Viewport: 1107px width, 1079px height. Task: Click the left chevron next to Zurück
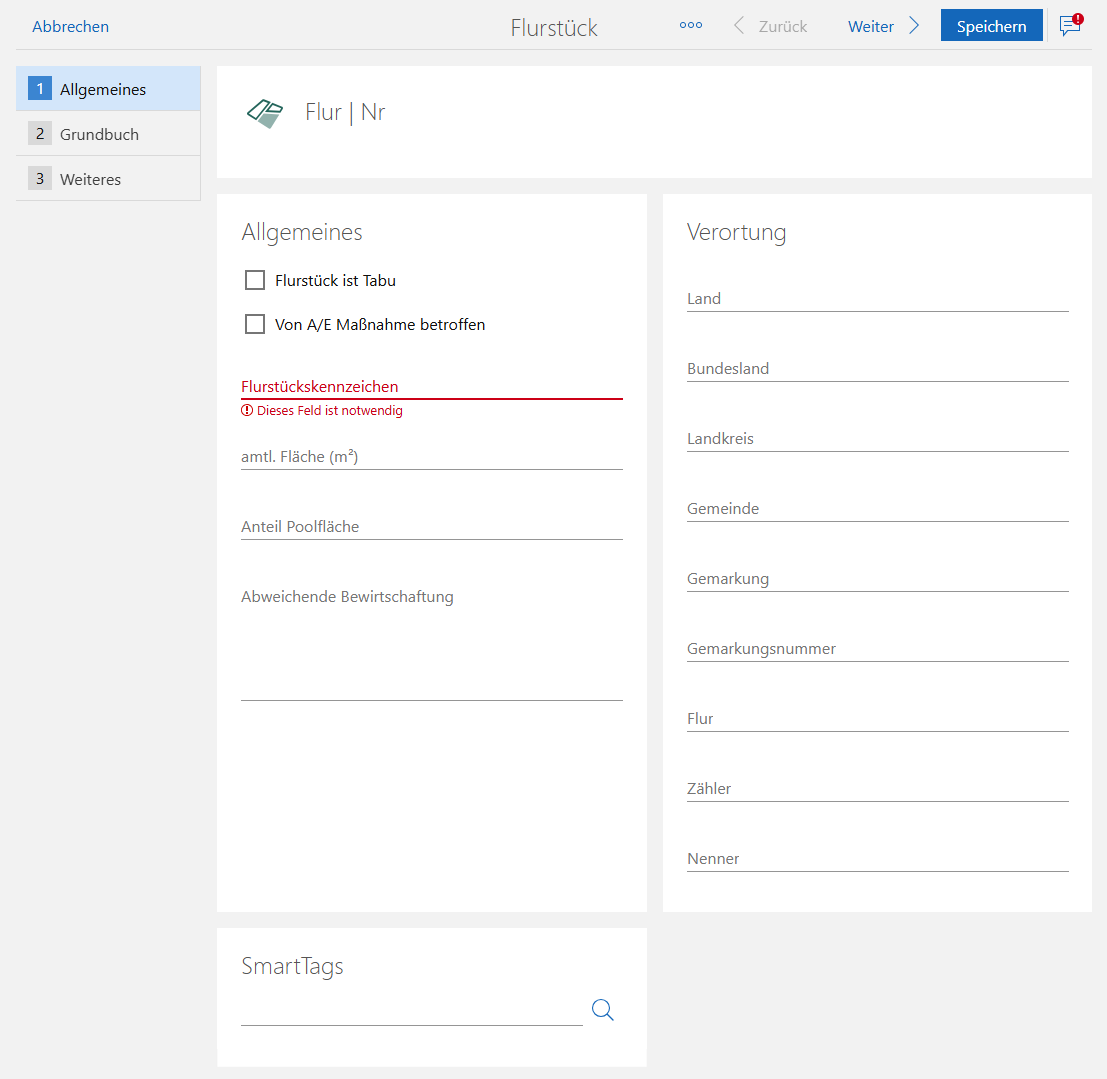point(739,26)
